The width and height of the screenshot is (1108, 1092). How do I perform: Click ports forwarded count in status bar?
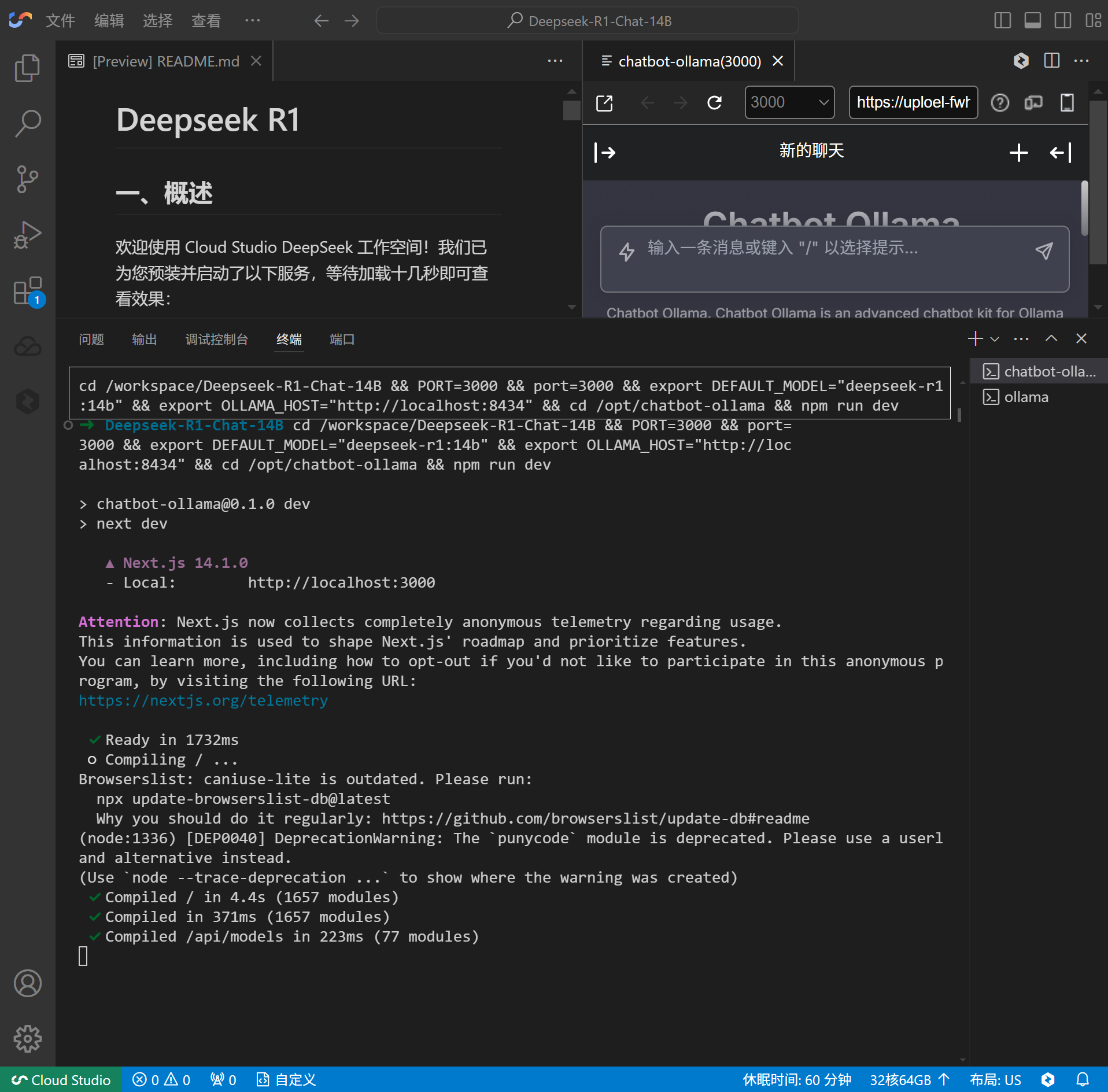(223, 1080)
